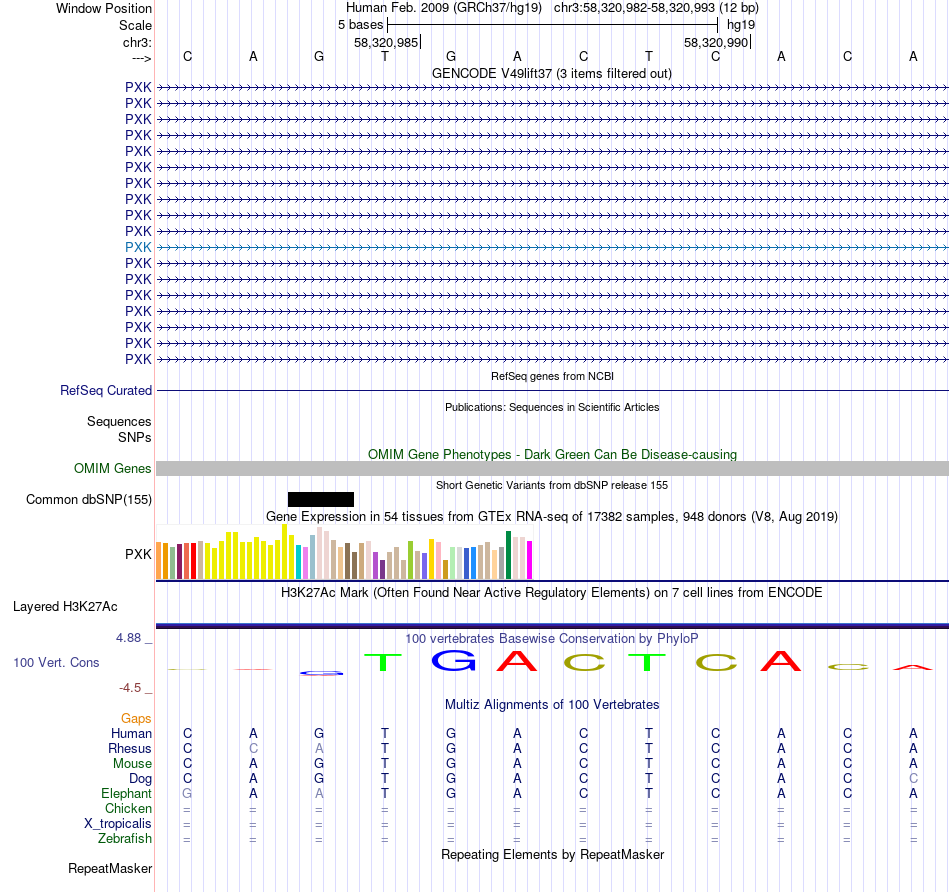Click the black Common dbSNP variant block
The image size is (950, 892).
click(x=321, y=499)
